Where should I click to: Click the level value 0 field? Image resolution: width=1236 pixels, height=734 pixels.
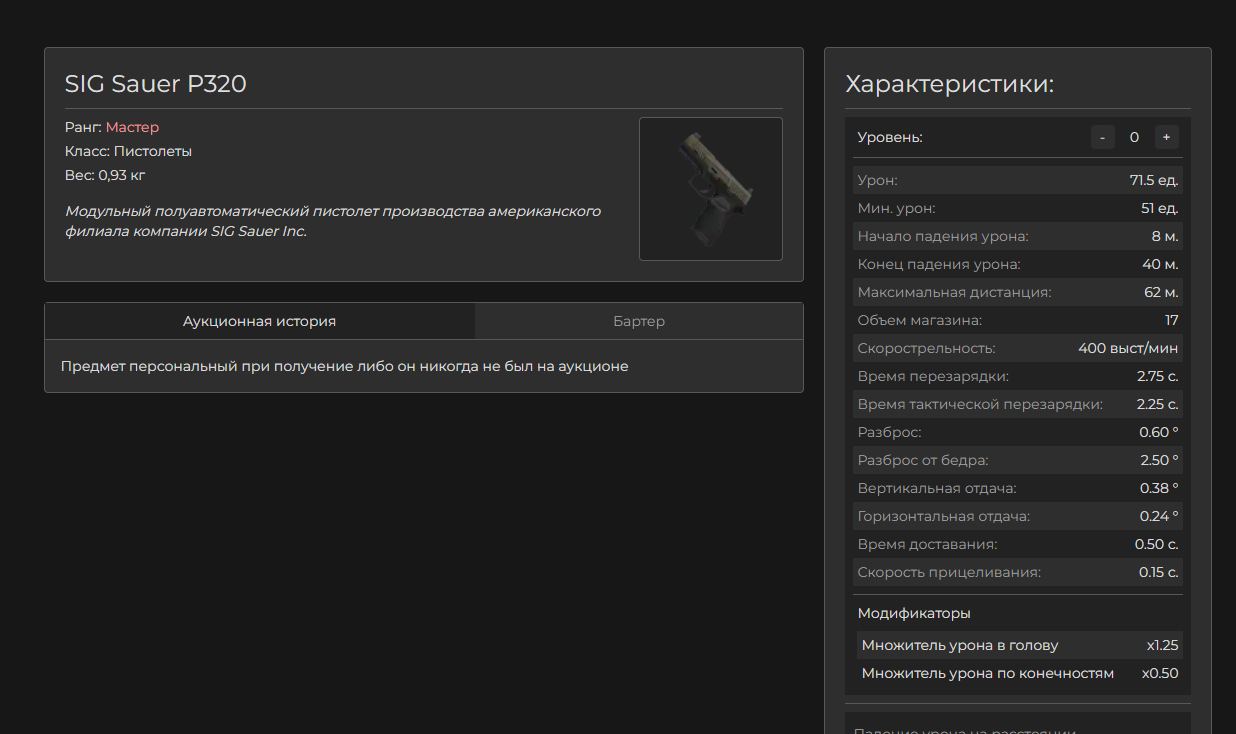(x=1134, y=137)
